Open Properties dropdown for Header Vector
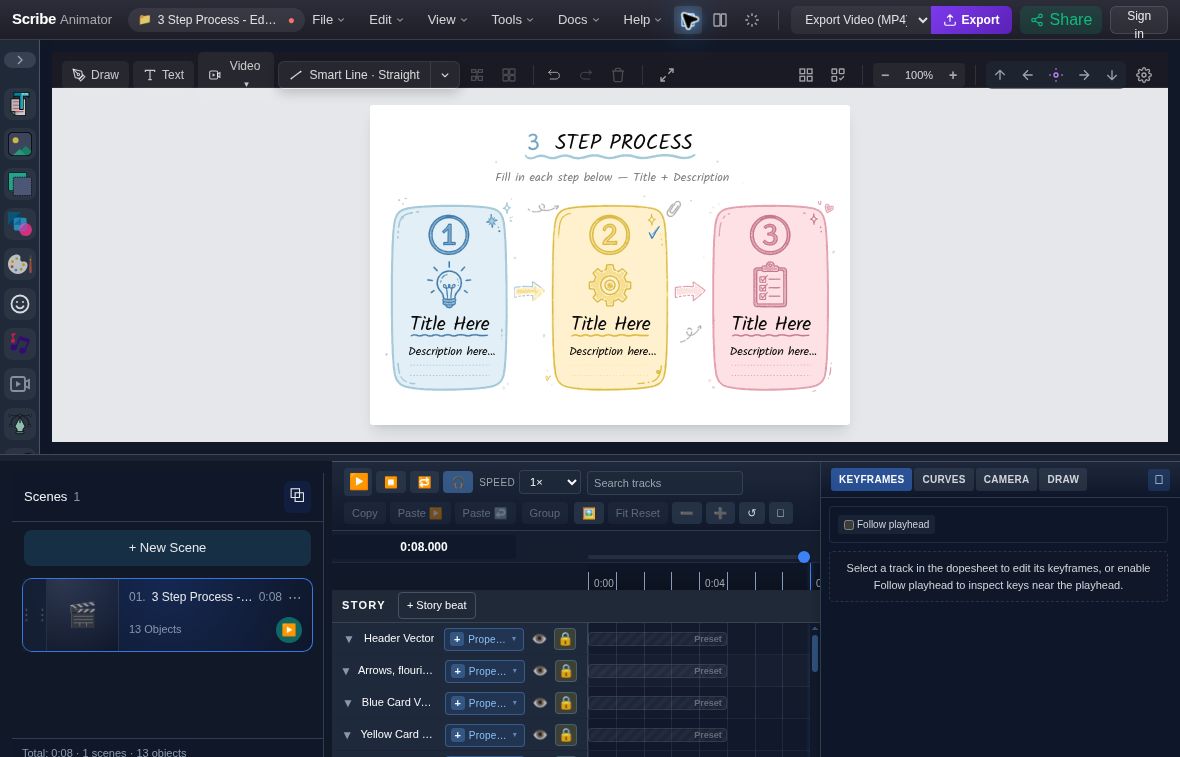This screenshot has width=1180, height=757. (484, 639)
